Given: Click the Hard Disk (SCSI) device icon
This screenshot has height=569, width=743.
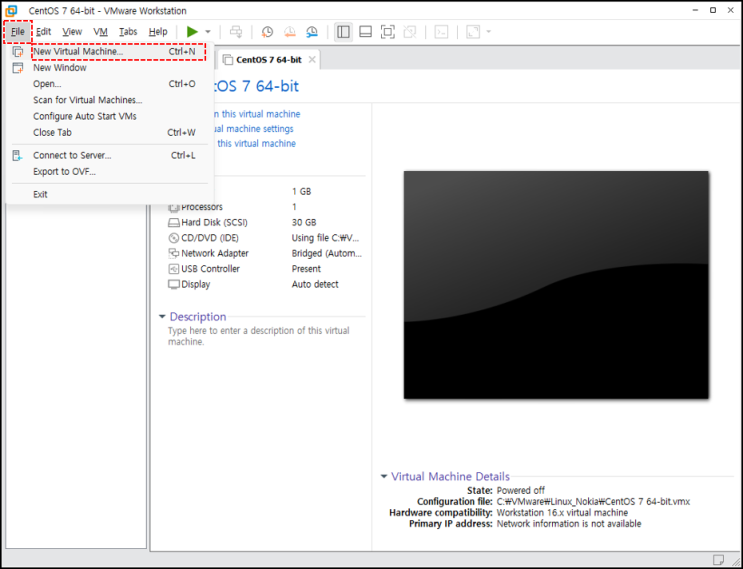Looking at the screenshot, I should point(174,223).
